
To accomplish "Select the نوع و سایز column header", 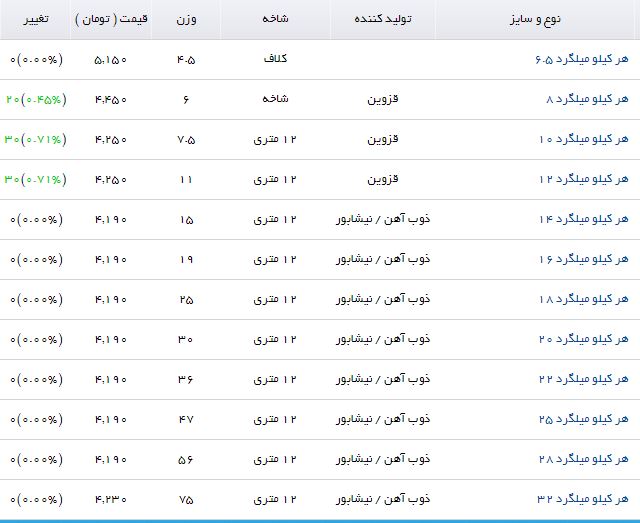I will point(535,19).
